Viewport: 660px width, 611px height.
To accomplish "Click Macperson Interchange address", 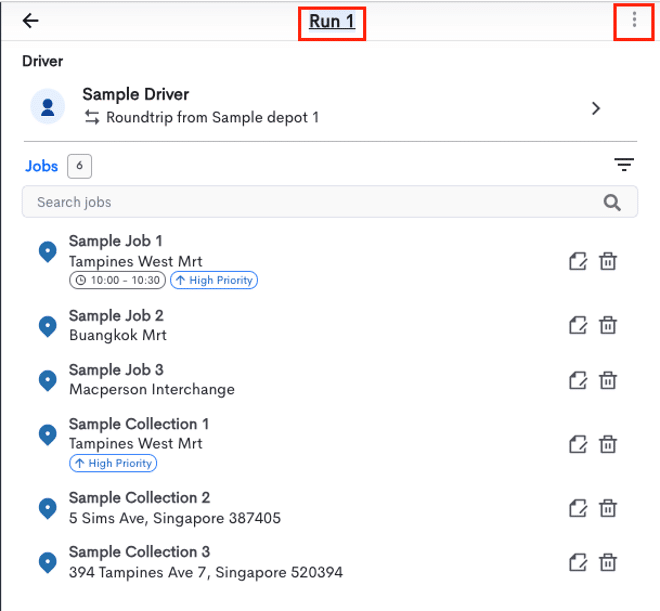I will pyautogui.click(x=152, y=390).
